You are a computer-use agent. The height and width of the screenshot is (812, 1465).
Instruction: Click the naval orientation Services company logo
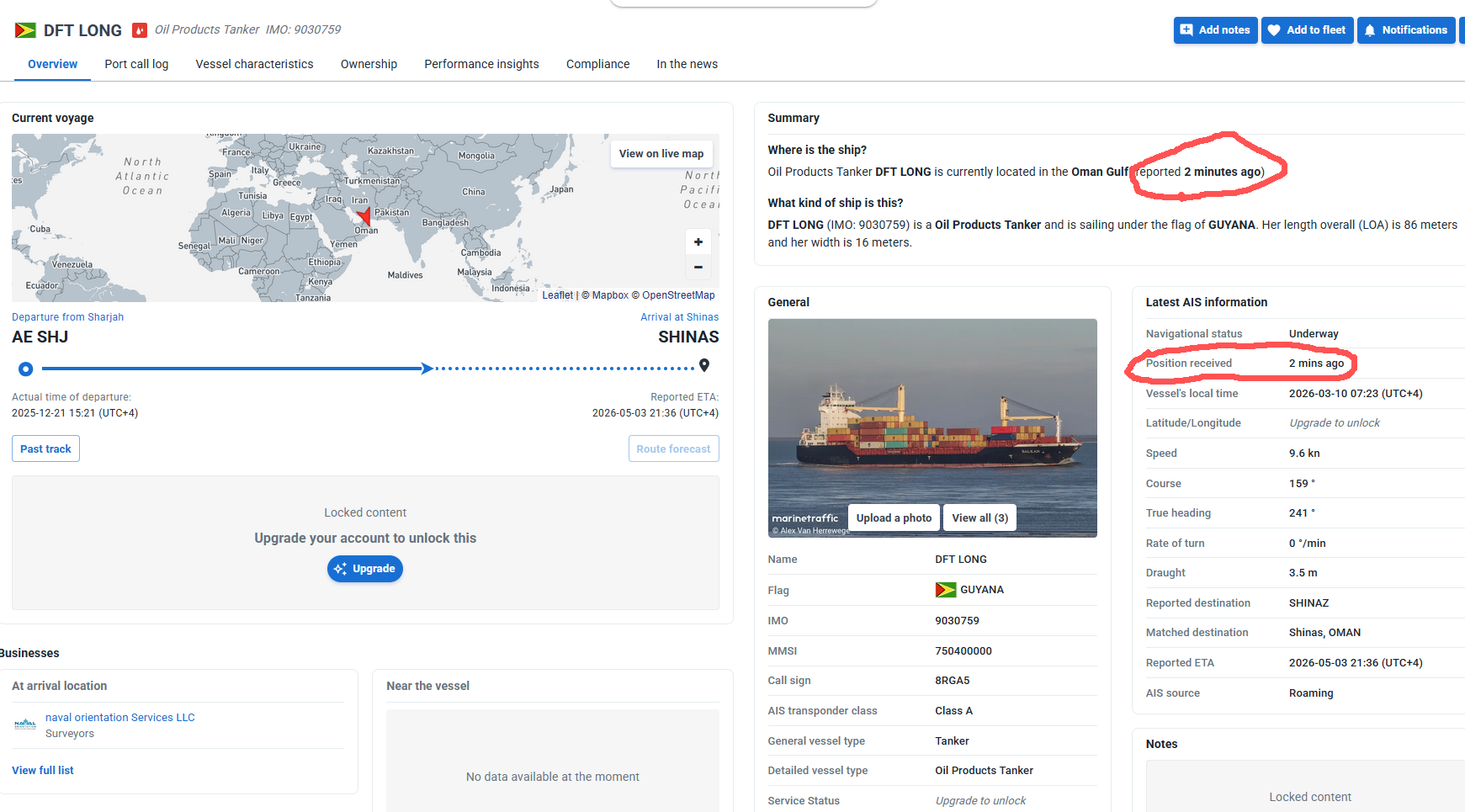pos(25,724)
